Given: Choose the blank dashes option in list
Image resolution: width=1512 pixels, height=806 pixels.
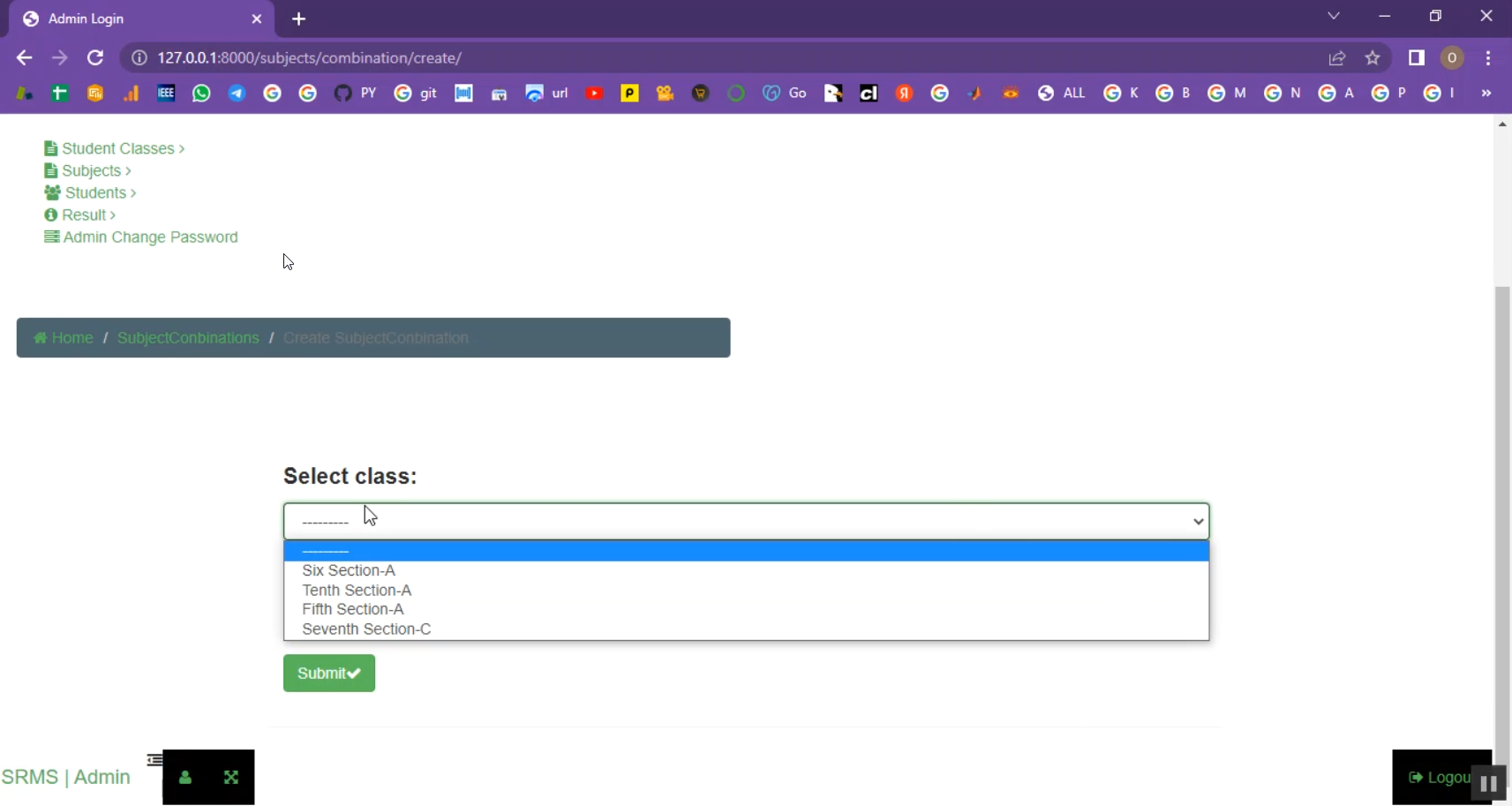Looking at the screenshot, I should tap(746, 551).
